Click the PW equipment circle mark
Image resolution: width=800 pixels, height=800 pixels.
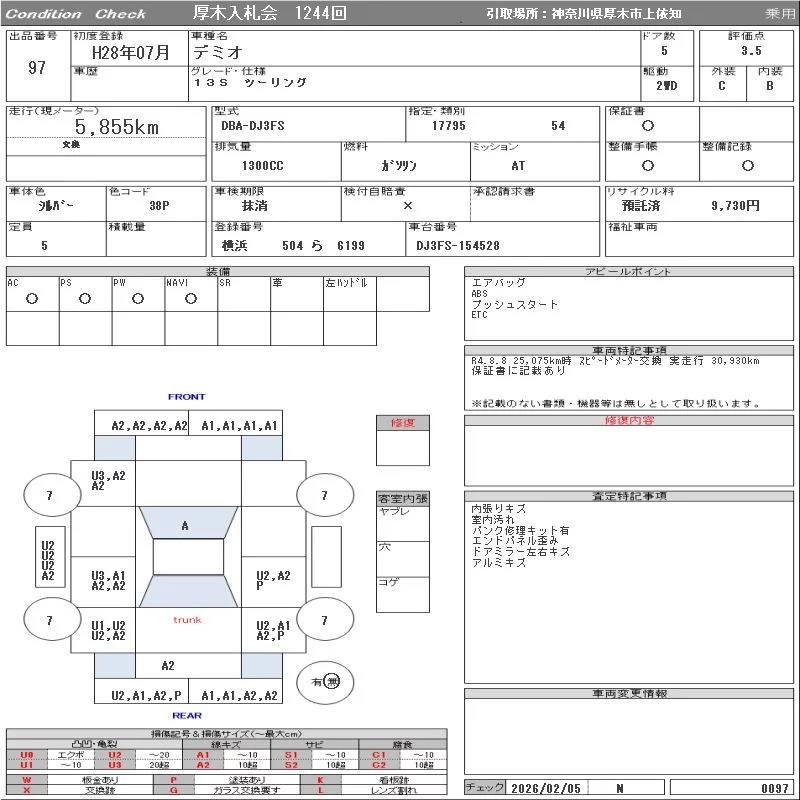point(138,298)
